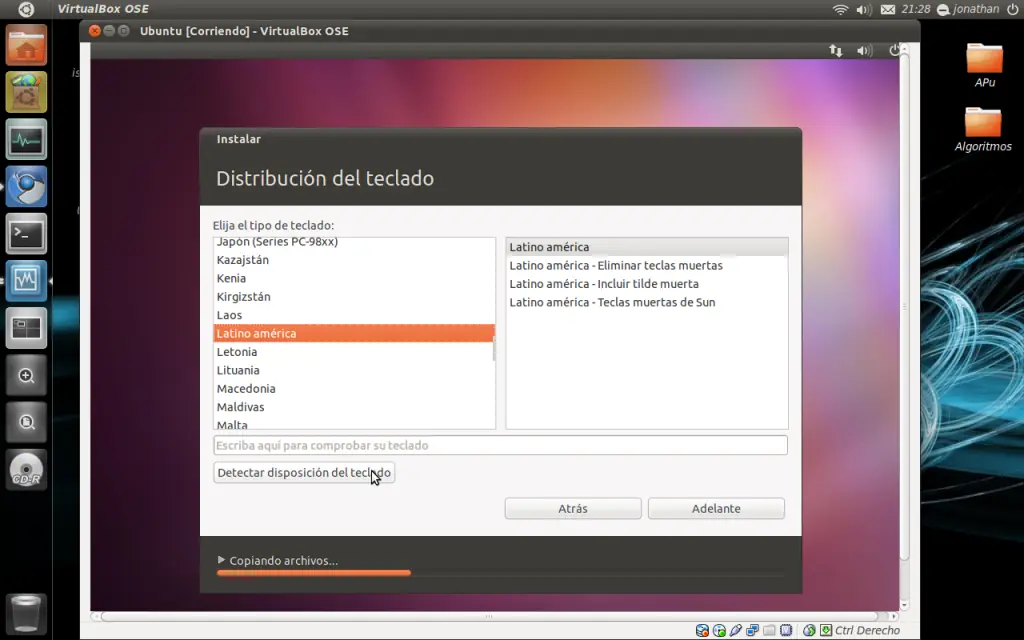Select Lituania in the keyboard list
The height and width of the screenshot is (640, 1024).
pyautogui.click(x=354, y=370)
